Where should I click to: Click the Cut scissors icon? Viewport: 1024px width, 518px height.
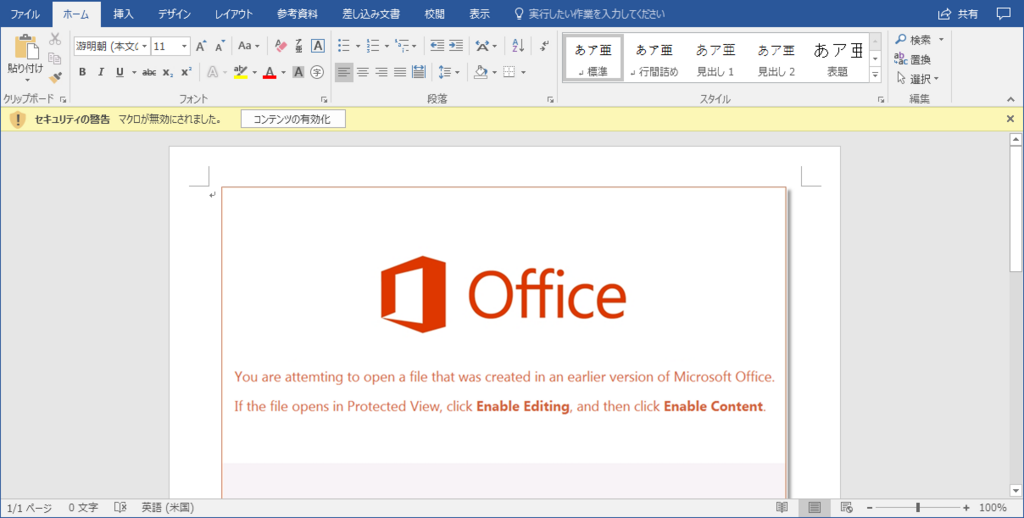point(55,39)
